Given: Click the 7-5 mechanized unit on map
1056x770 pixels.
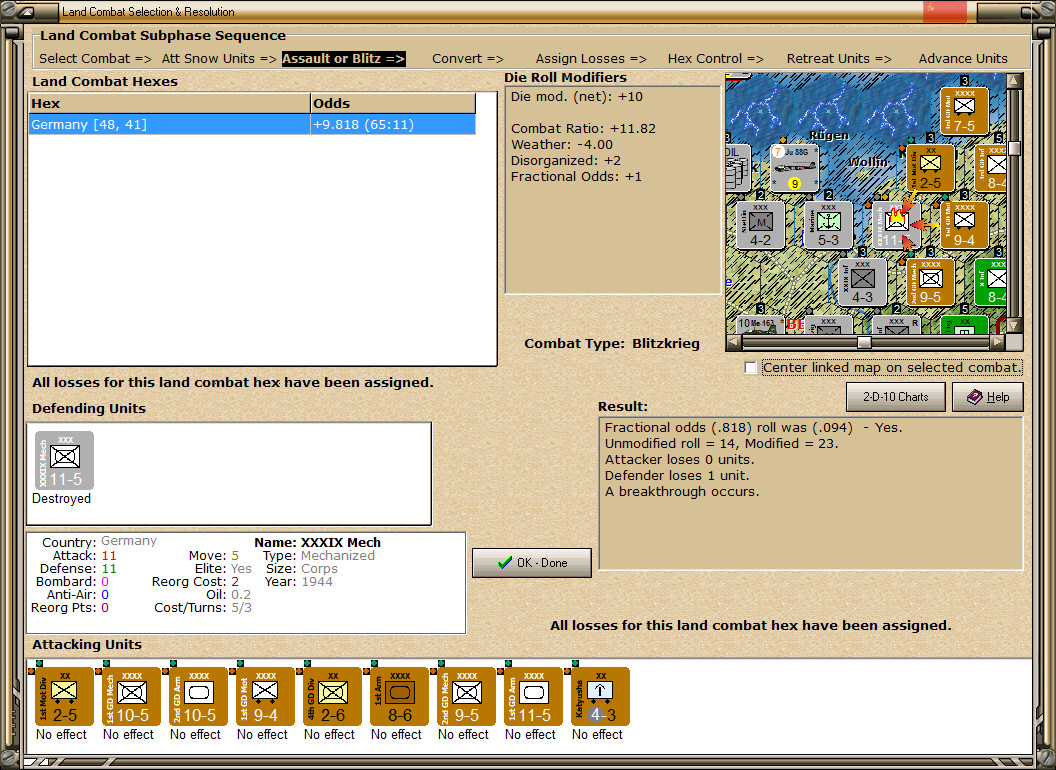Looking at the screenshot, I should (x=964, y=110).
